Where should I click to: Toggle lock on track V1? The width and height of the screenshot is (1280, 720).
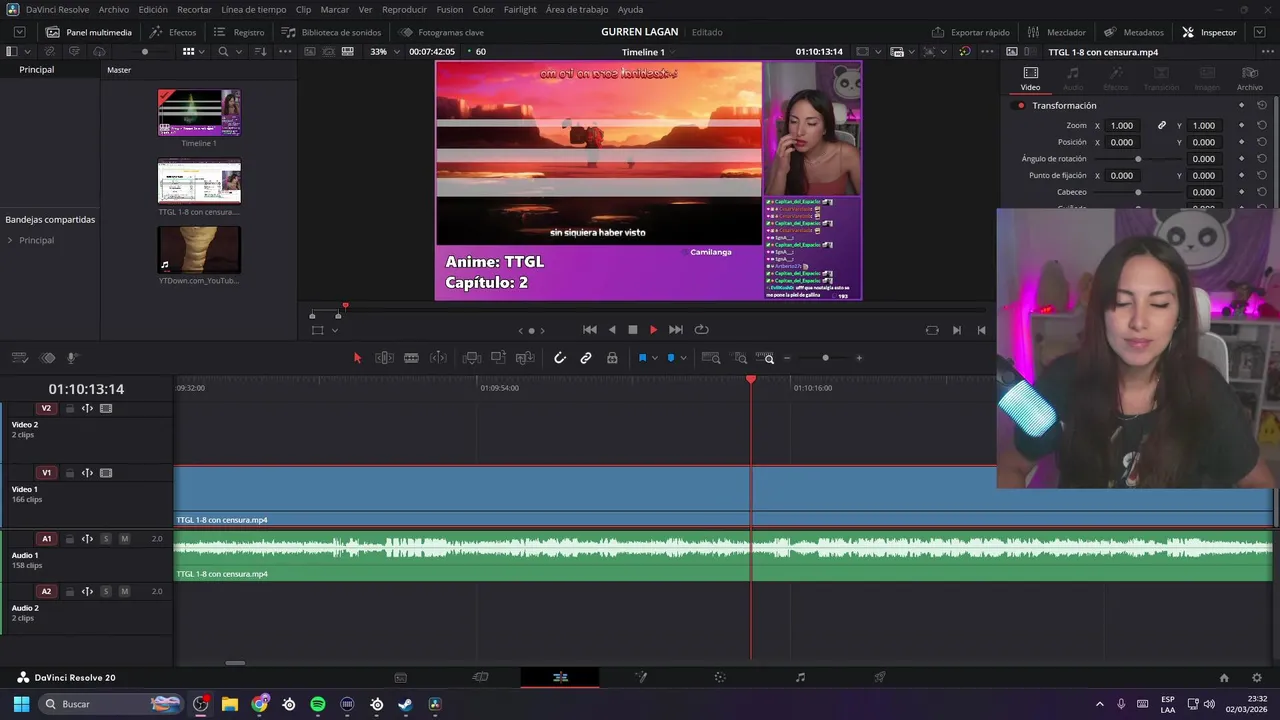click(70, 473)
